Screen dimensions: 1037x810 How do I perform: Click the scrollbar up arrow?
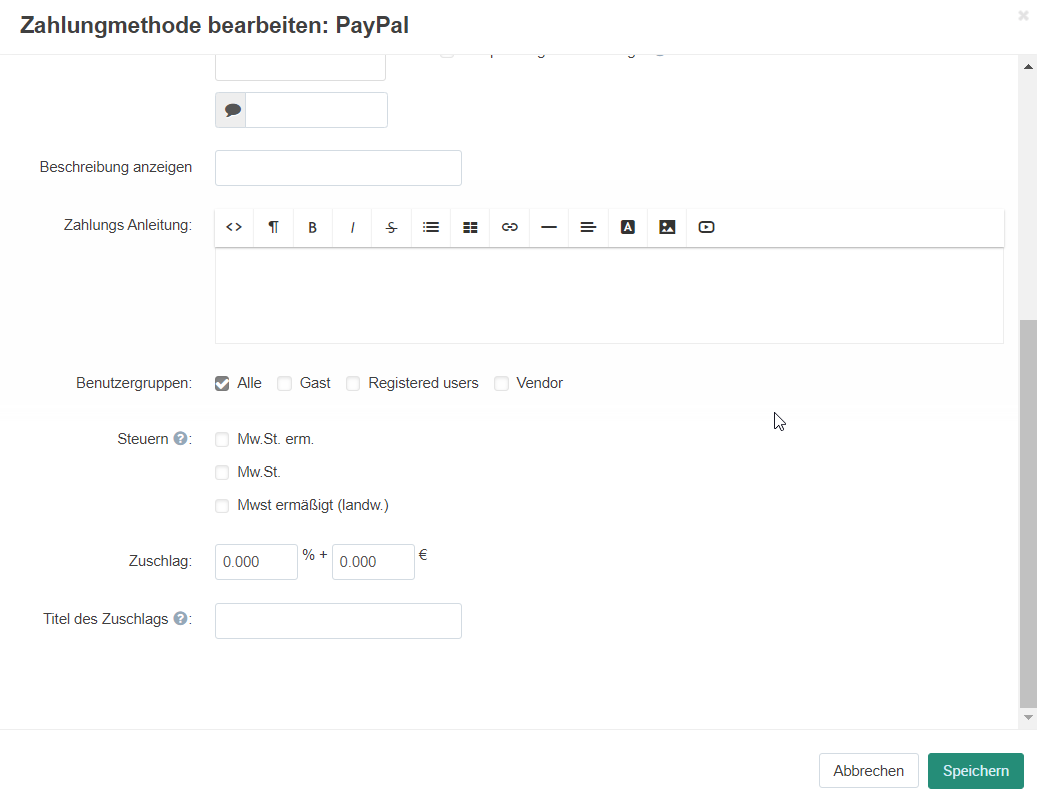tap(1028, 67)
